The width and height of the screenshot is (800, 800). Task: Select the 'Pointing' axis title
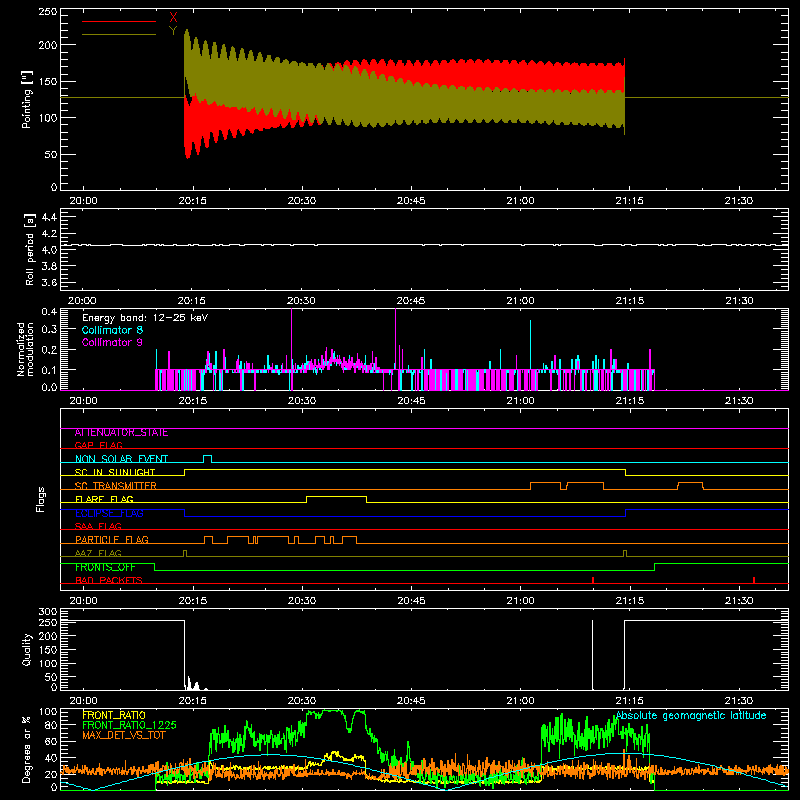tap(27, 99)
